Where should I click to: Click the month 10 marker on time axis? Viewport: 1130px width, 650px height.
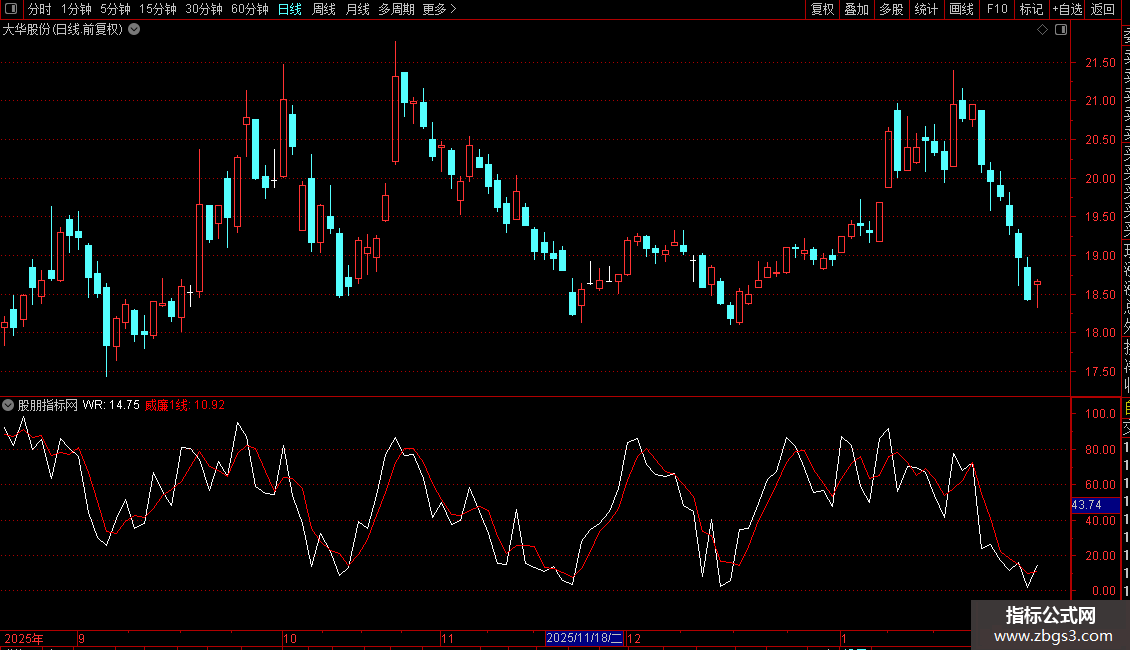pyautogui.click(x=290, y=638)
